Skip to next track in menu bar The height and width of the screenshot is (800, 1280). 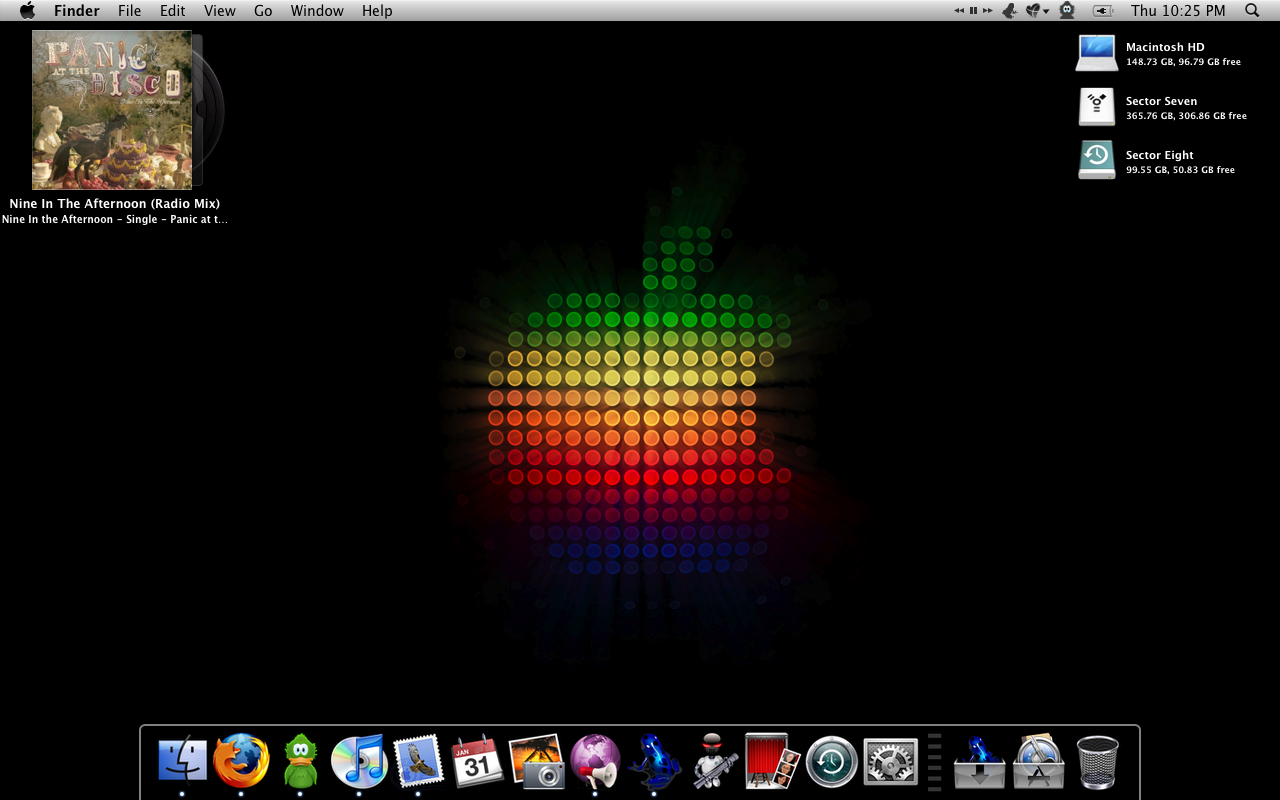(987, 10)
